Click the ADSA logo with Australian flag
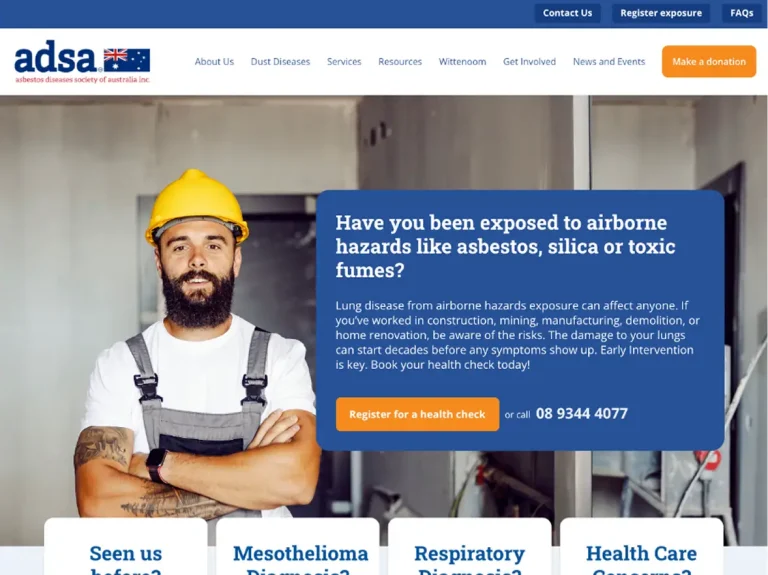The height and width of the screenshot is (575, 768). pos(82,62)
